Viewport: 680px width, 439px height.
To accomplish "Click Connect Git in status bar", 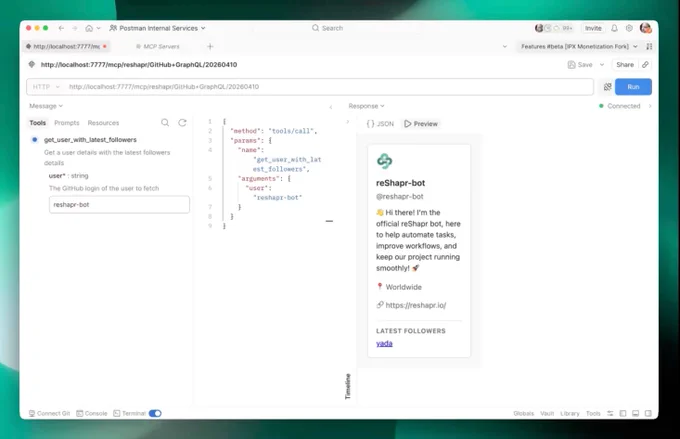I will 49,413.
